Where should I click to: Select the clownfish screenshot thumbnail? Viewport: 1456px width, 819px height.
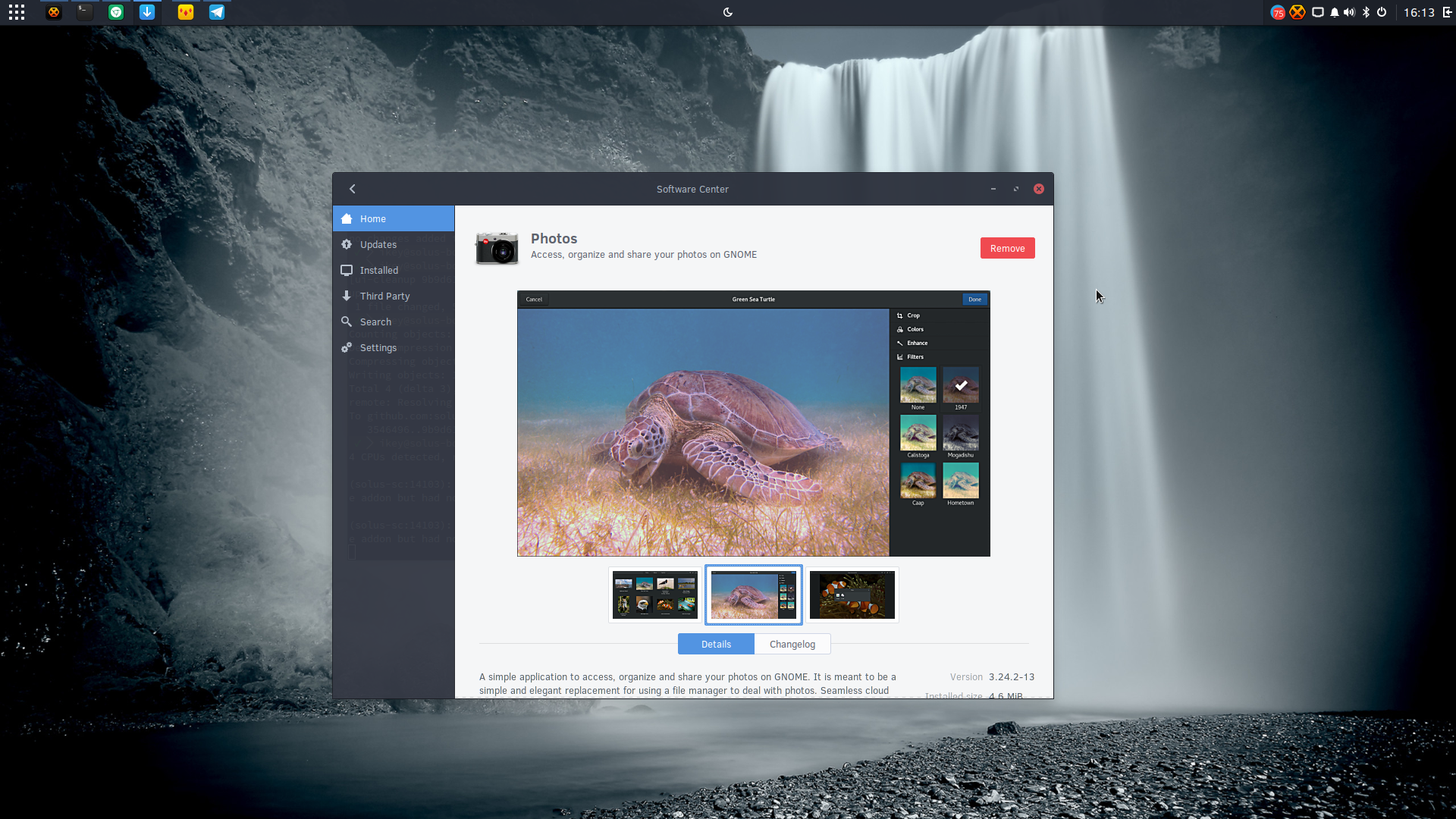[x=852, y=595]
